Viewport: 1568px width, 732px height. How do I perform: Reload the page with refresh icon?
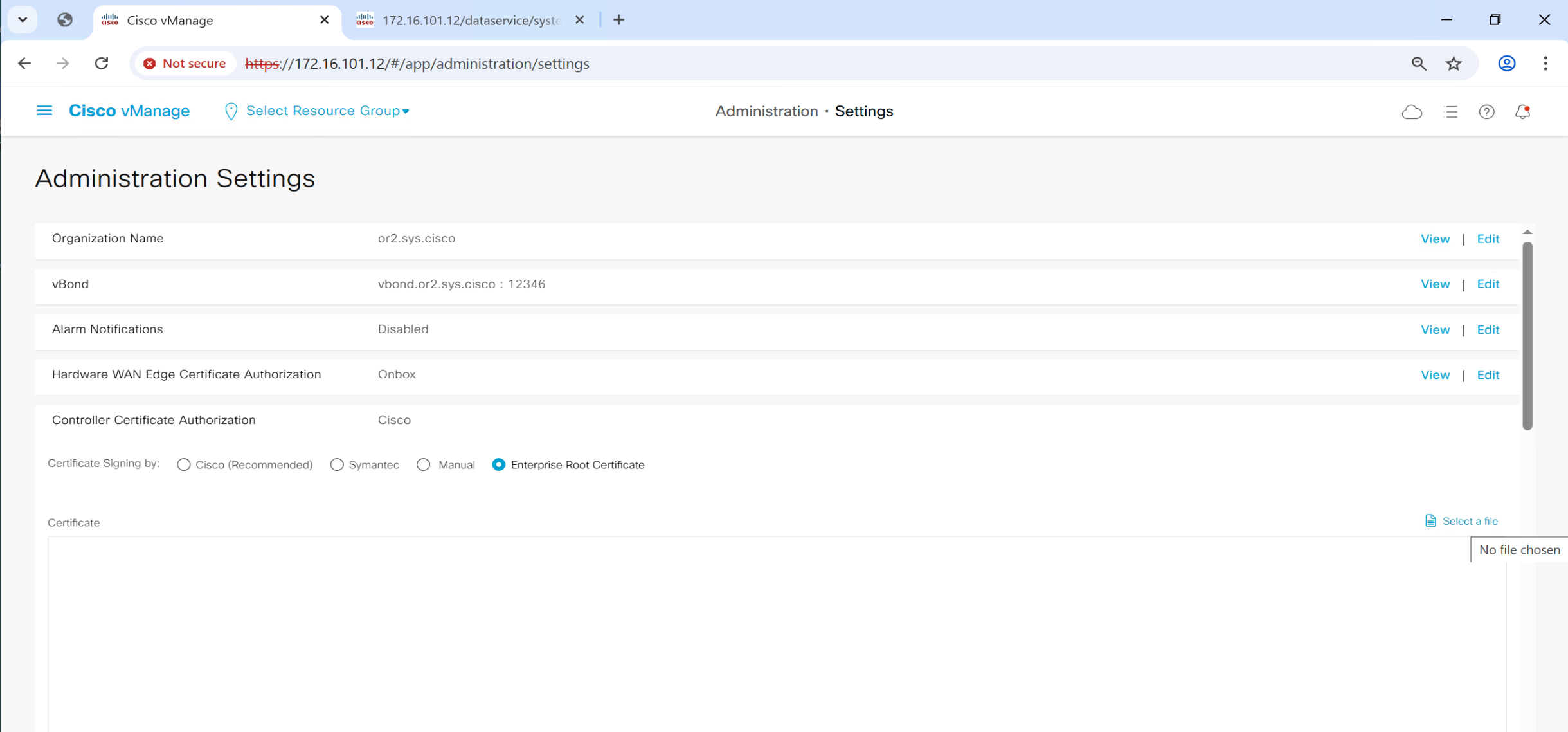[x=102, y=64]
